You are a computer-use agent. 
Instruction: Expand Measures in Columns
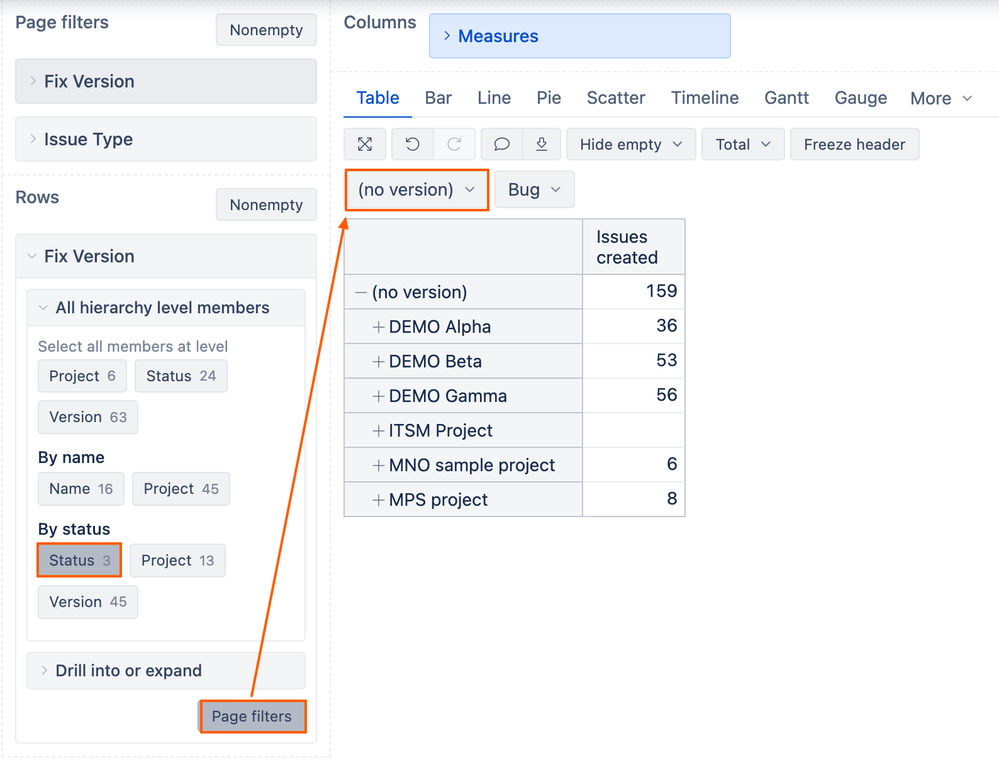pos(580,36)
